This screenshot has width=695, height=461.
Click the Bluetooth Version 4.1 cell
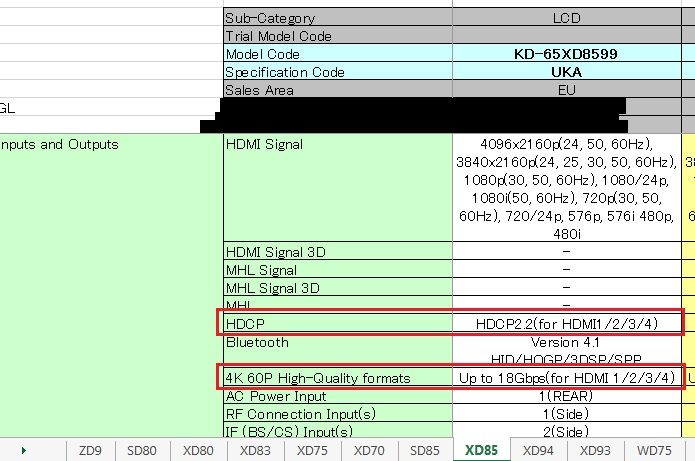tap(566, 342)
